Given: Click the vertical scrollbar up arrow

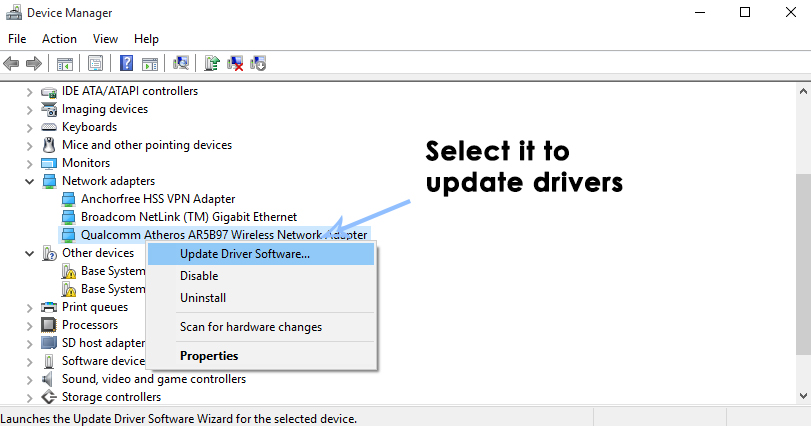Looking at the screenshot, I should tap(803, 92).
